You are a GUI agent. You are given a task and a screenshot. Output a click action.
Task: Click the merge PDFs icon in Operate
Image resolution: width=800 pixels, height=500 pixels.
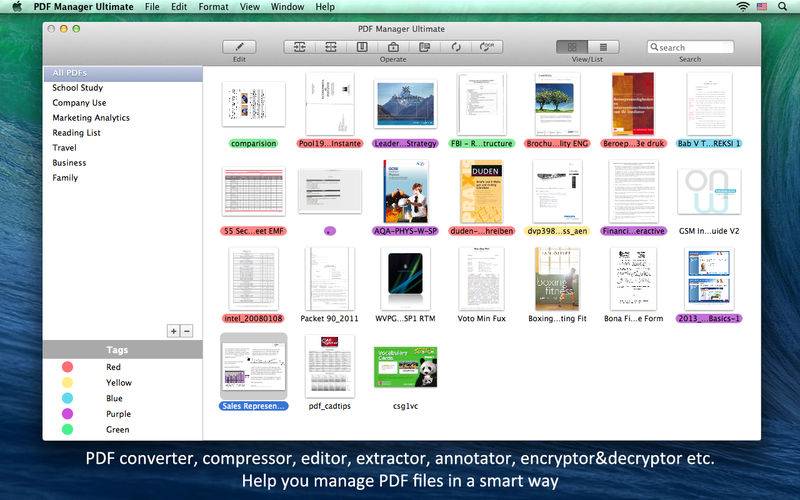click(x=299, y=47)
